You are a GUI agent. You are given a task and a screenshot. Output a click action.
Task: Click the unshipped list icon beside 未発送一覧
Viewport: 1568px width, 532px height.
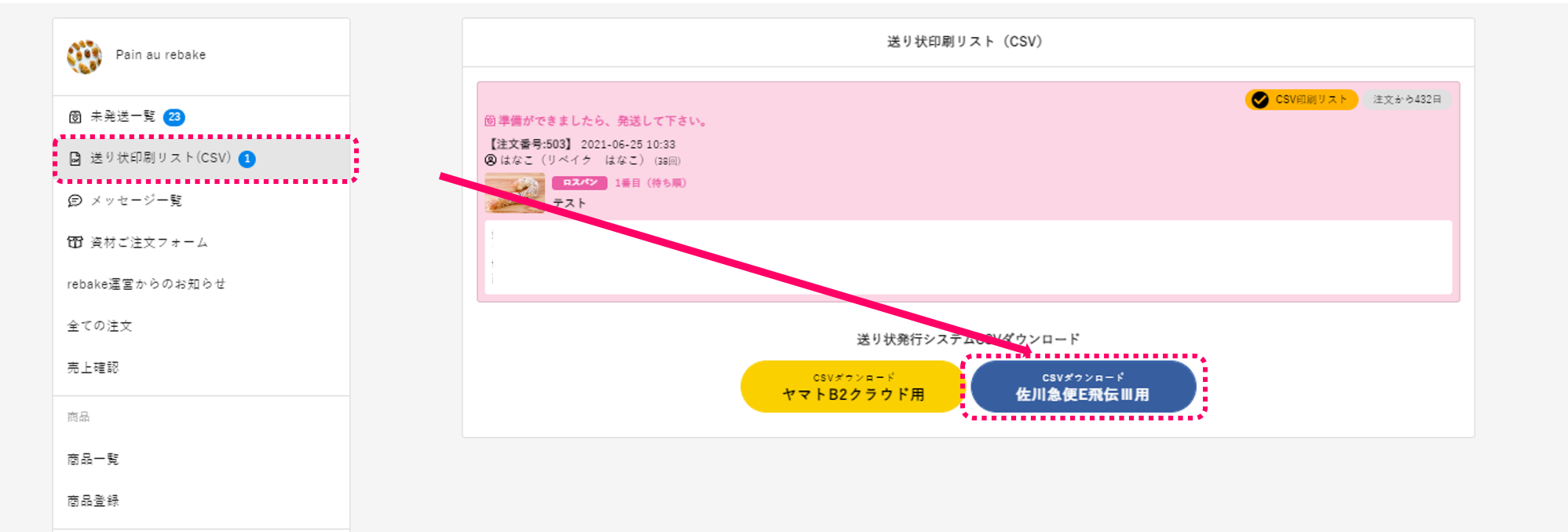(75, 117)
